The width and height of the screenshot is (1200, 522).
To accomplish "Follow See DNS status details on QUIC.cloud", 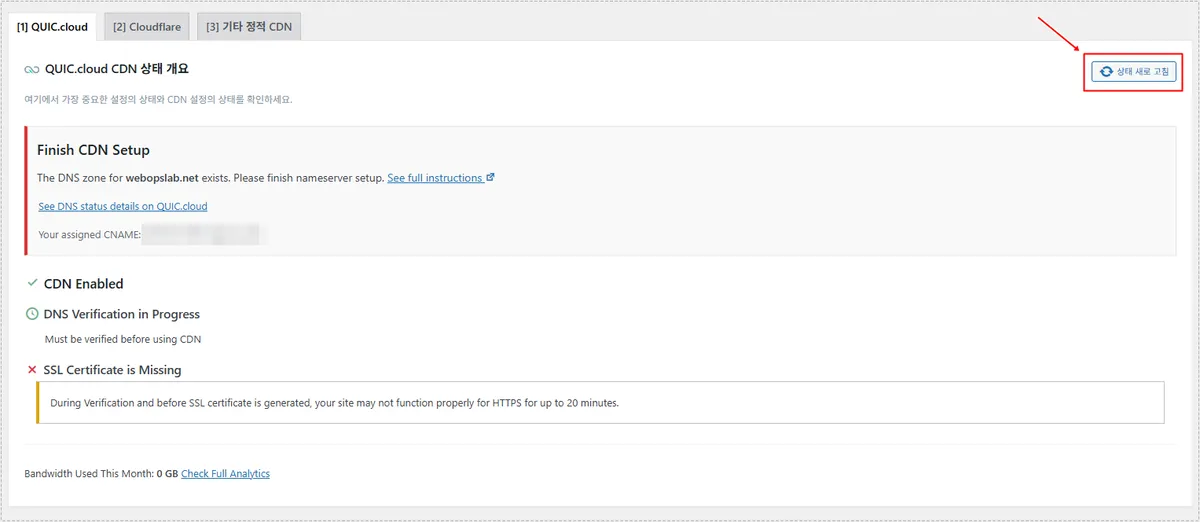I will pyautogui.click(x=123, y=206).
